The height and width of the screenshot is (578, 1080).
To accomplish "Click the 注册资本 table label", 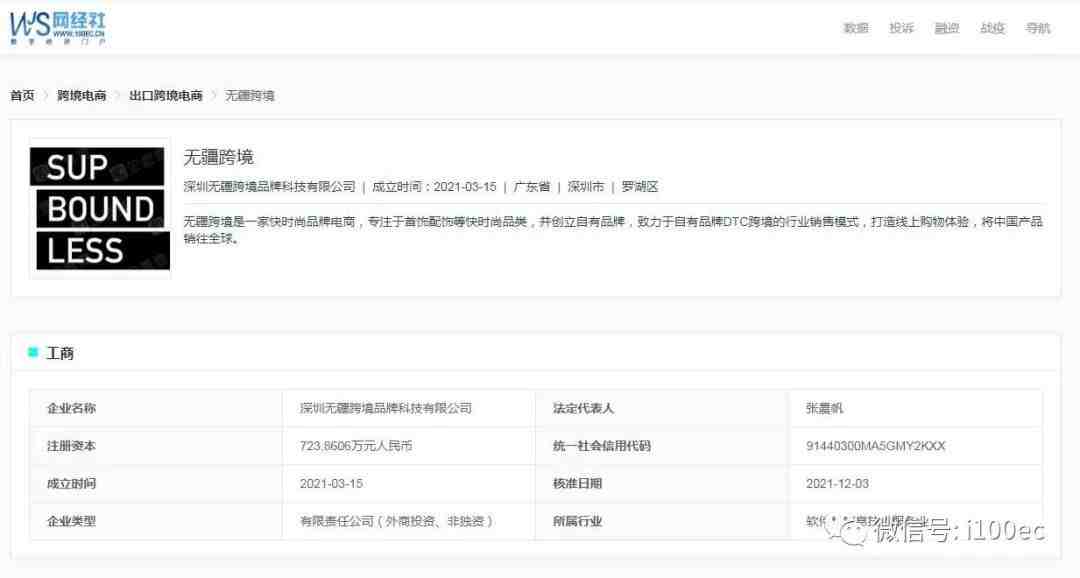I will [71, 446].
